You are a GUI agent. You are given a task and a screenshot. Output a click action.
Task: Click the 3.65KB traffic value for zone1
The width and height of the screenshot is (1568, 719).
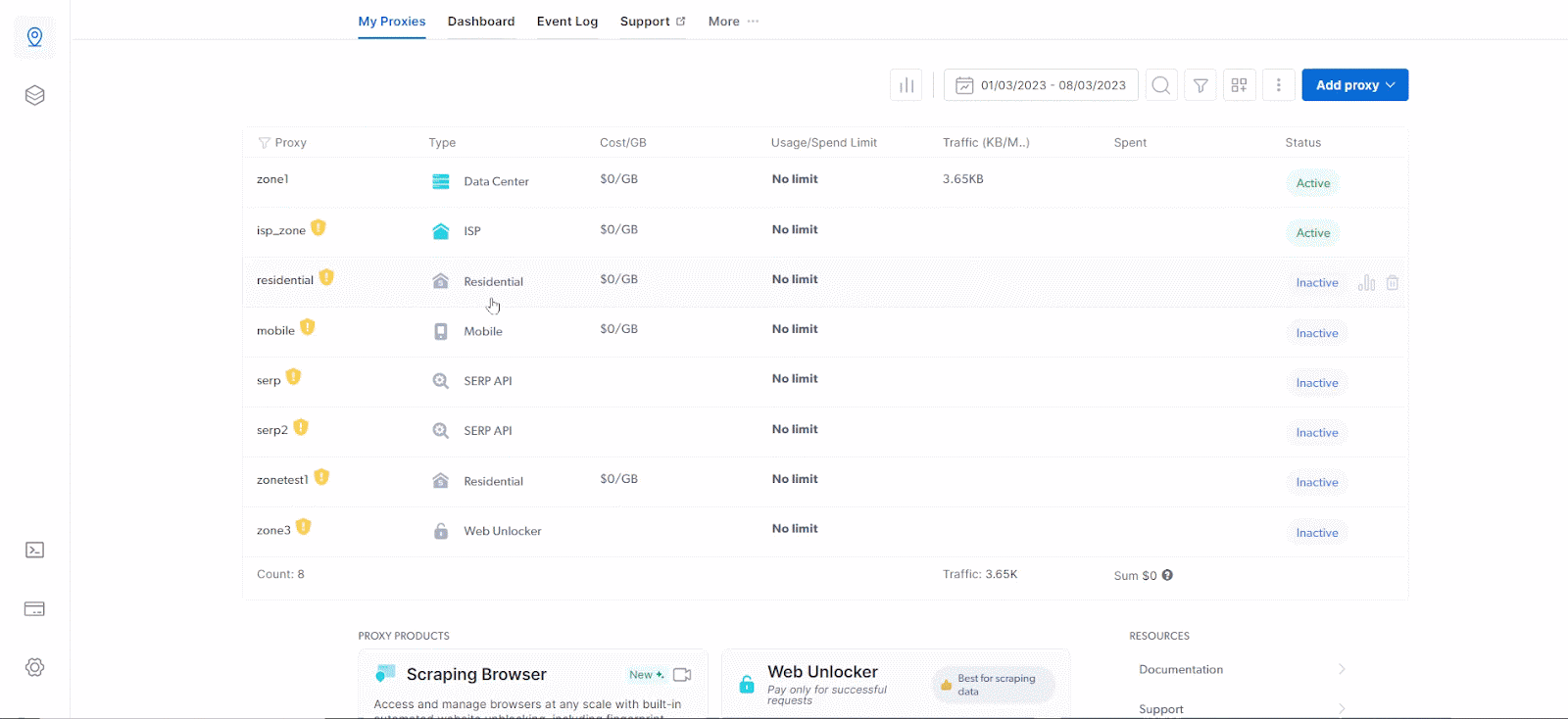963,179
